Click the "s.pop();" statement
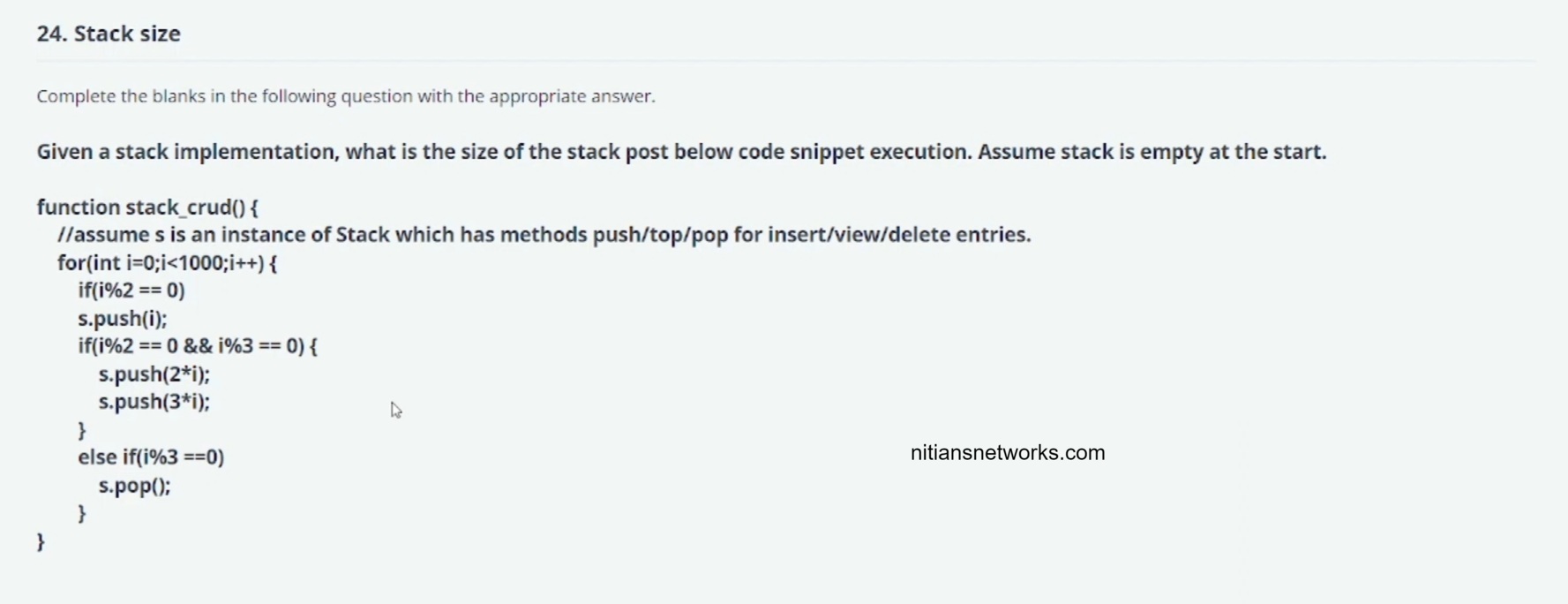Image resolution: width=1568 pixels, height=604 pixels. (x=134, y=486)
